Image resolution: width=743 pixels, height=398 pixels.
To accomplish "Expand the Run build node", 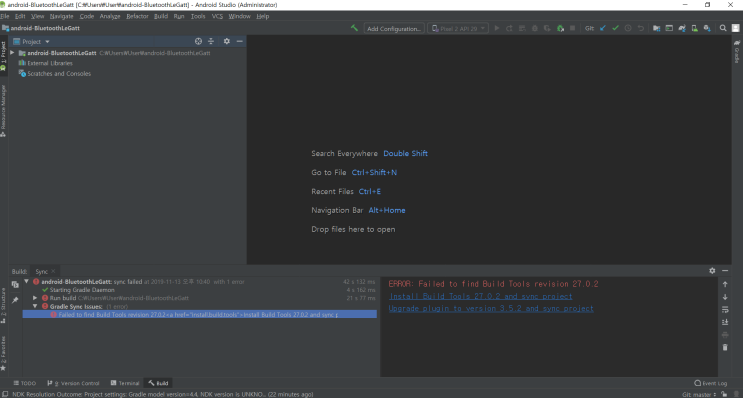I will (x=35, y=298).
